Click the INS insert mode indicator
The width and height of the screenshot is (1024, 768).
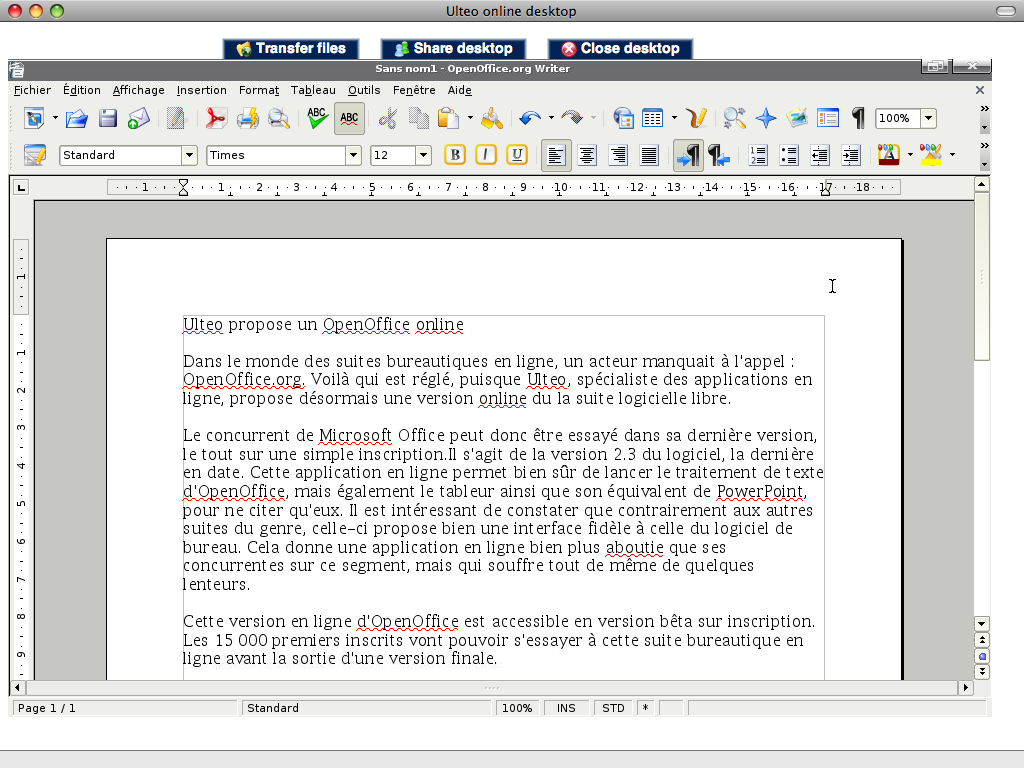(x=566, y=708)
